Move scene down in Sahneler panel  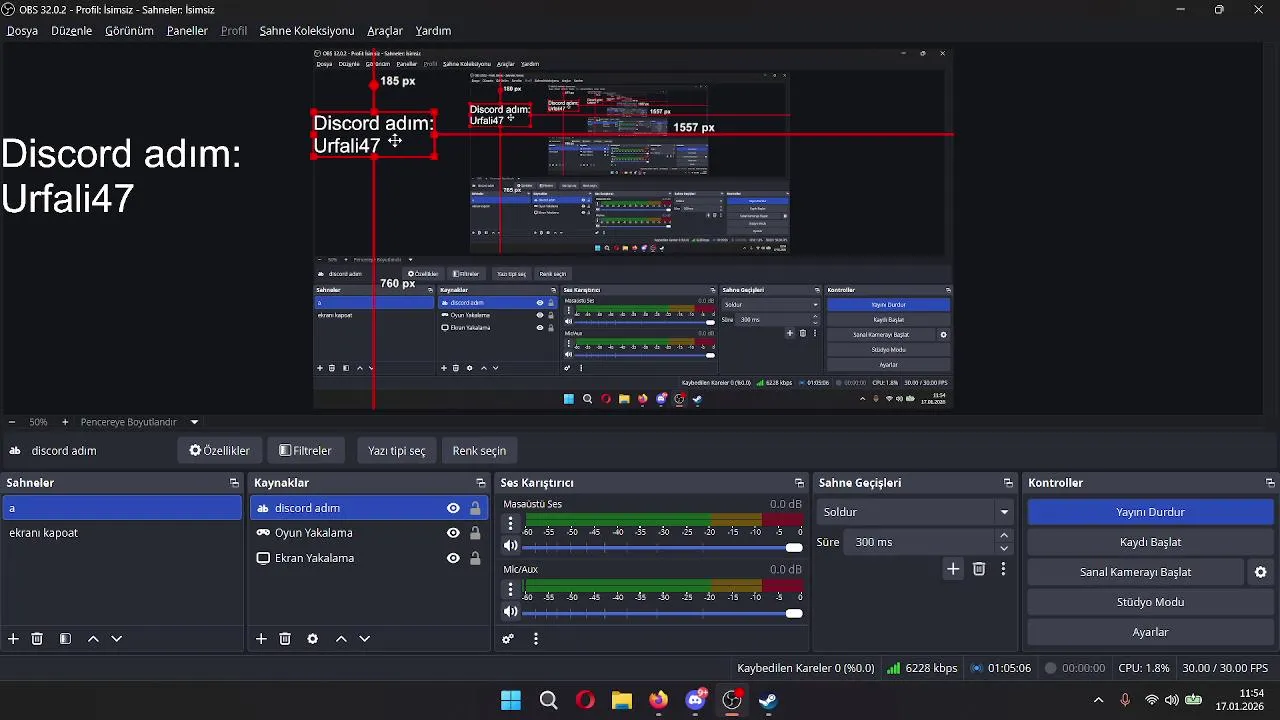tap(116, 638)
